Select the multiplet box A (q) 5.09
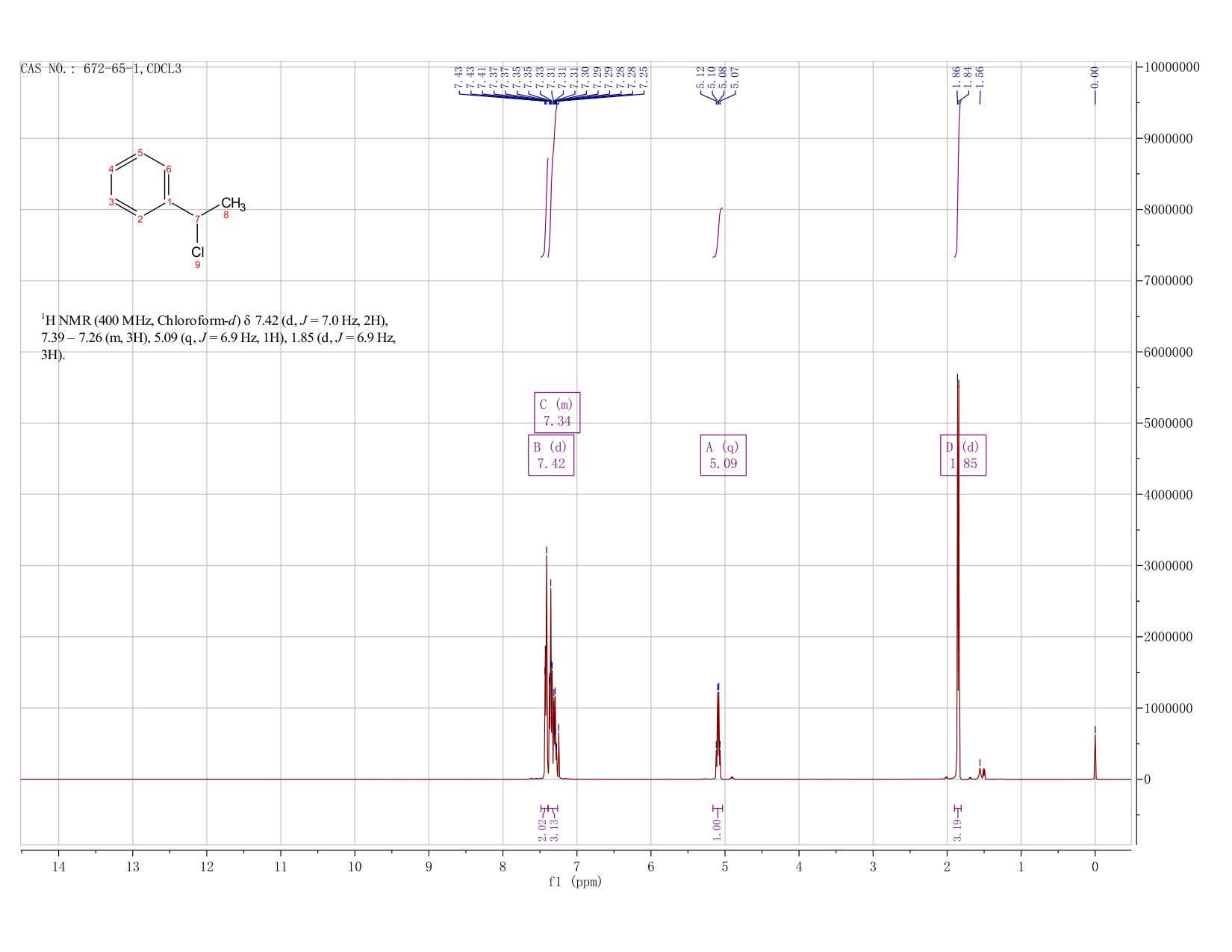 (724, 455)
